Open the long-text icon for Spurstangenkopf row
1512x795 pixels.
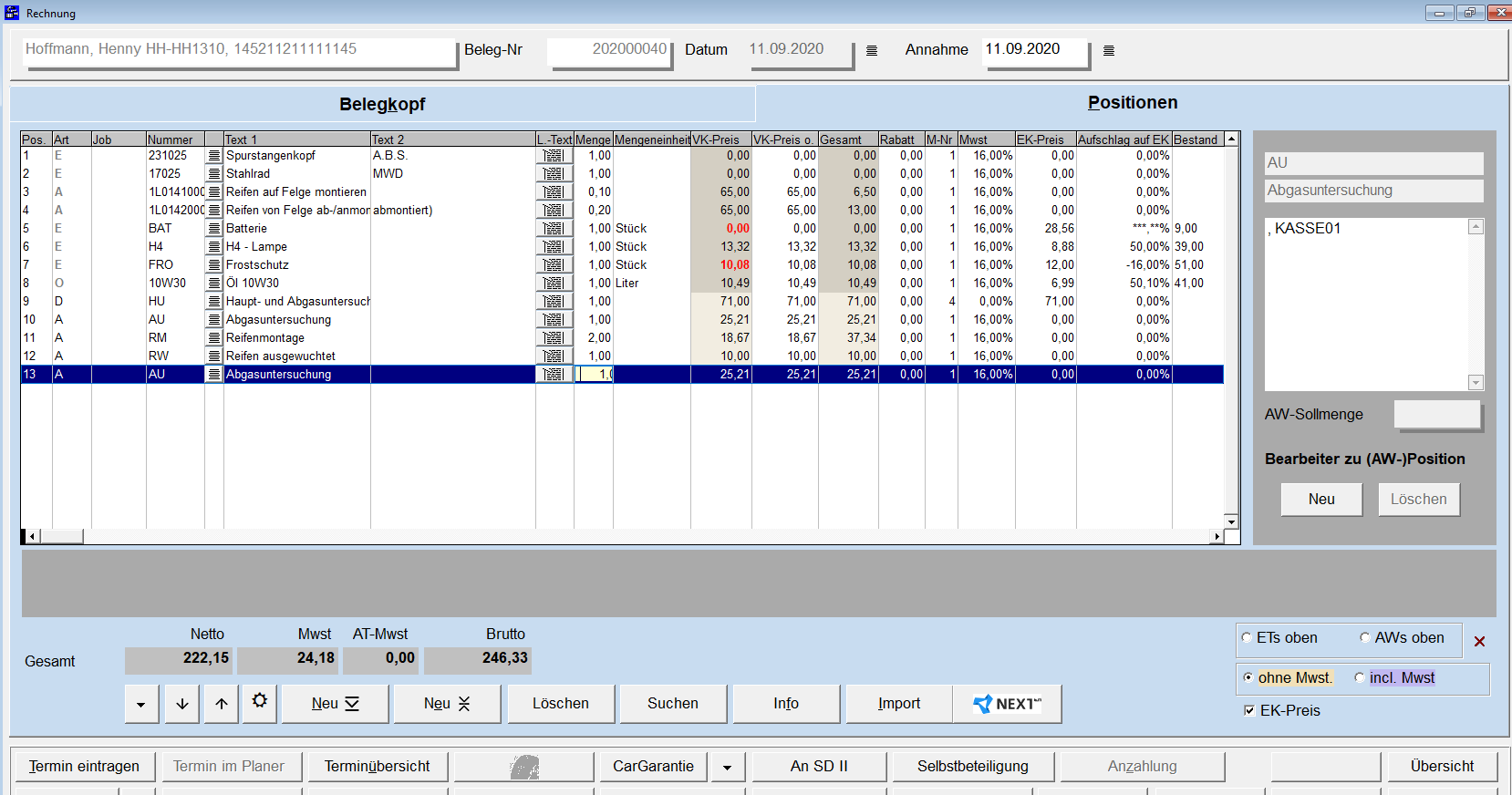[x=214, y=156]
